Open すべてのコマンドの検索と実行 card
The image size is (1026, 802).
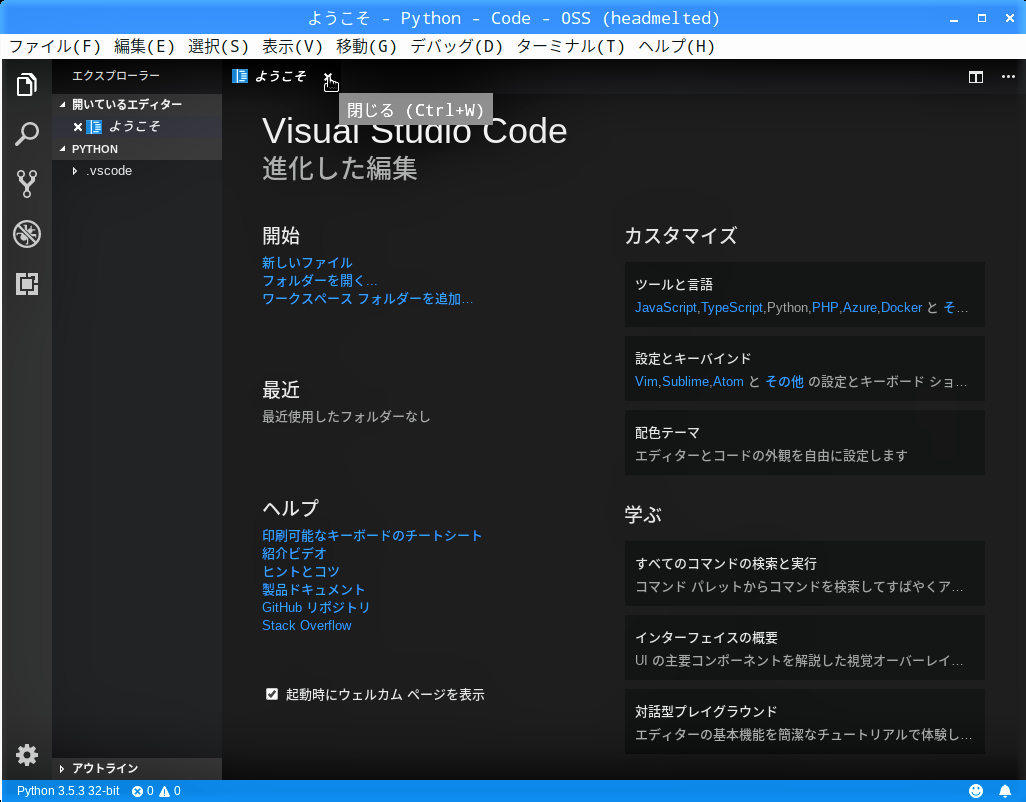pos(805,573)
